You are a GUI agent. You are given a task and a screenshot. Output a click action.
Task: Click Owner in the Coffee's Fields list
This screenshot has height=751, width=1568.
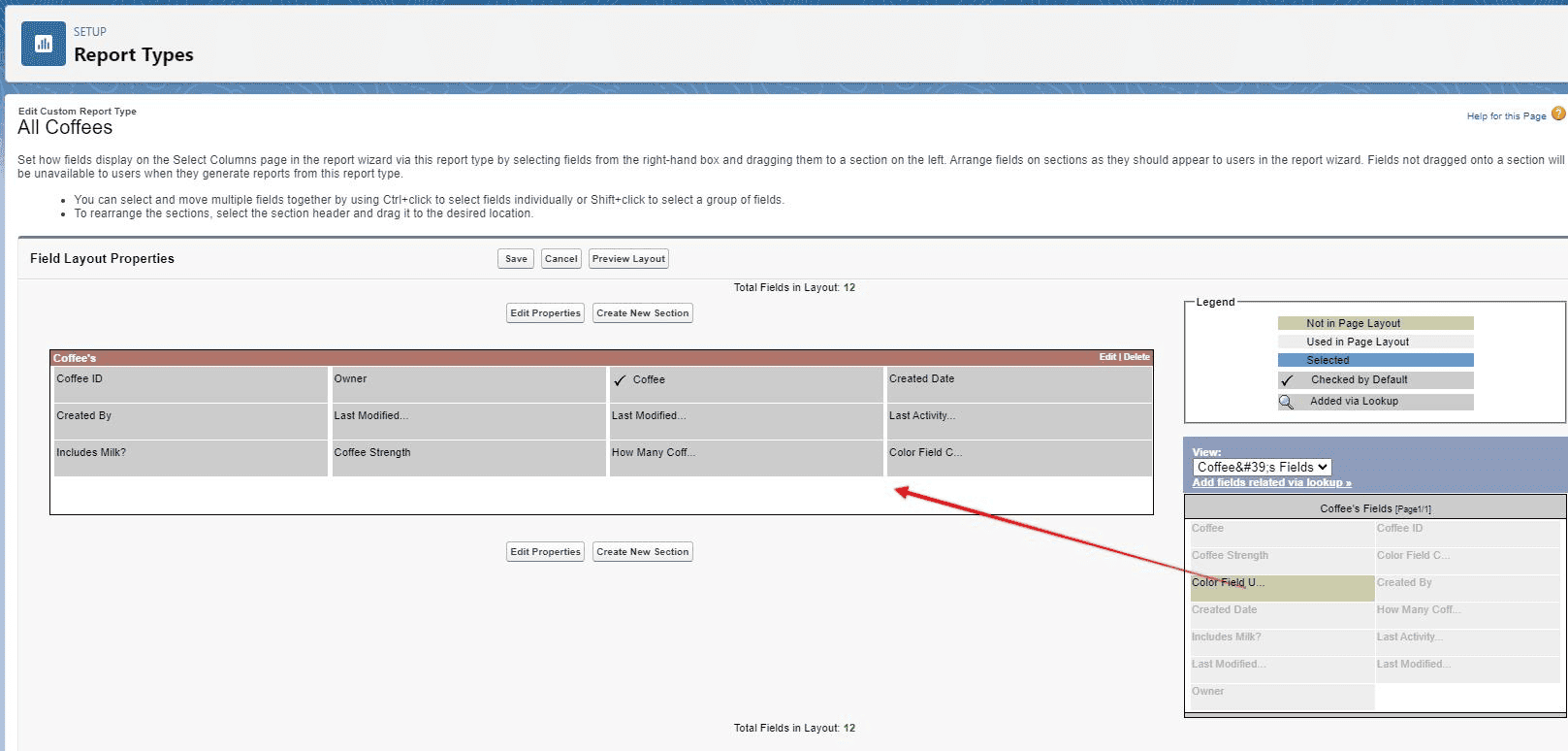pyautogui.click(x=1281, y=697)
